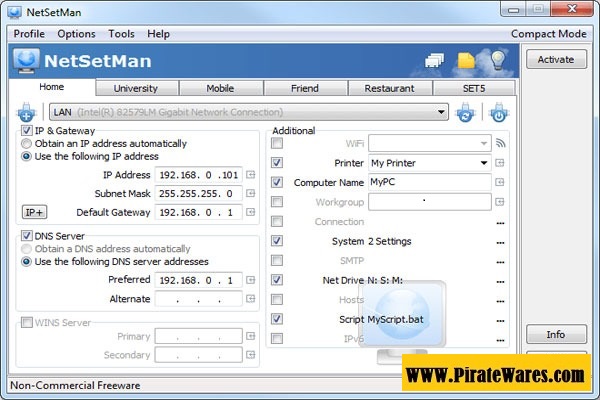Toggle the DNS Server checkbox

pyautogui.click(x=26, y=236)
